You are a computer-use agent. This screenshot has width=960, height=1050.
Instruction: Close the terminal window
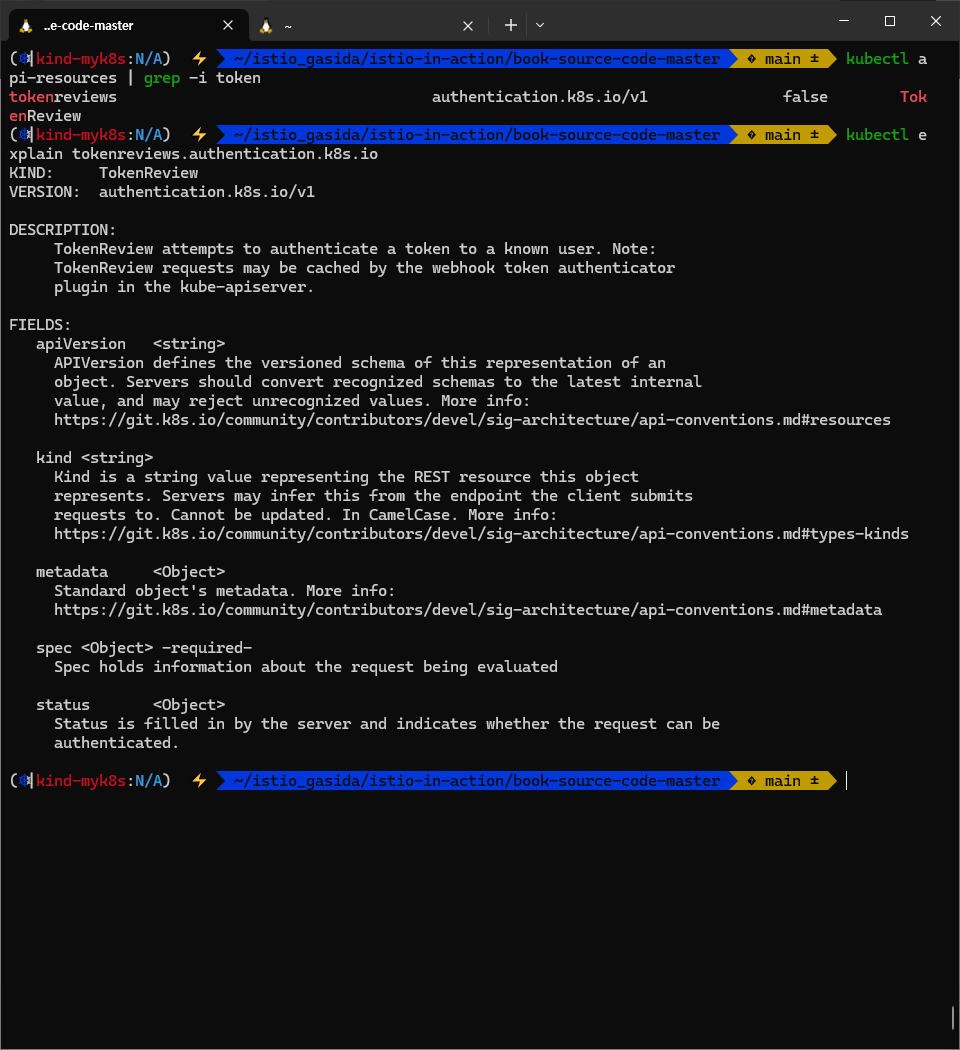tap(936, 21)
